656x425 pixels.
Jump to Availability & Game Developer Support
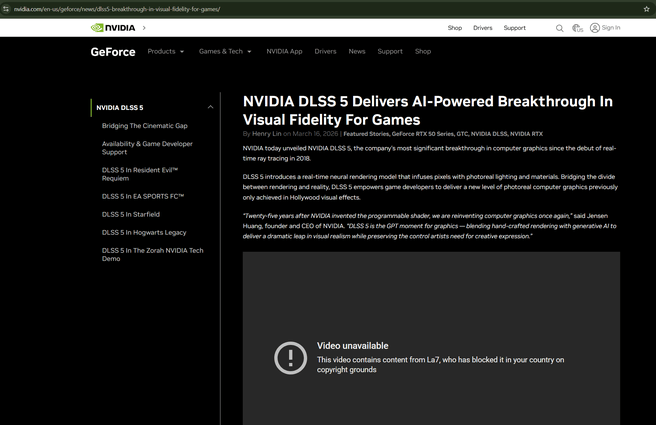pyautogui.click(x=147, y=148)
